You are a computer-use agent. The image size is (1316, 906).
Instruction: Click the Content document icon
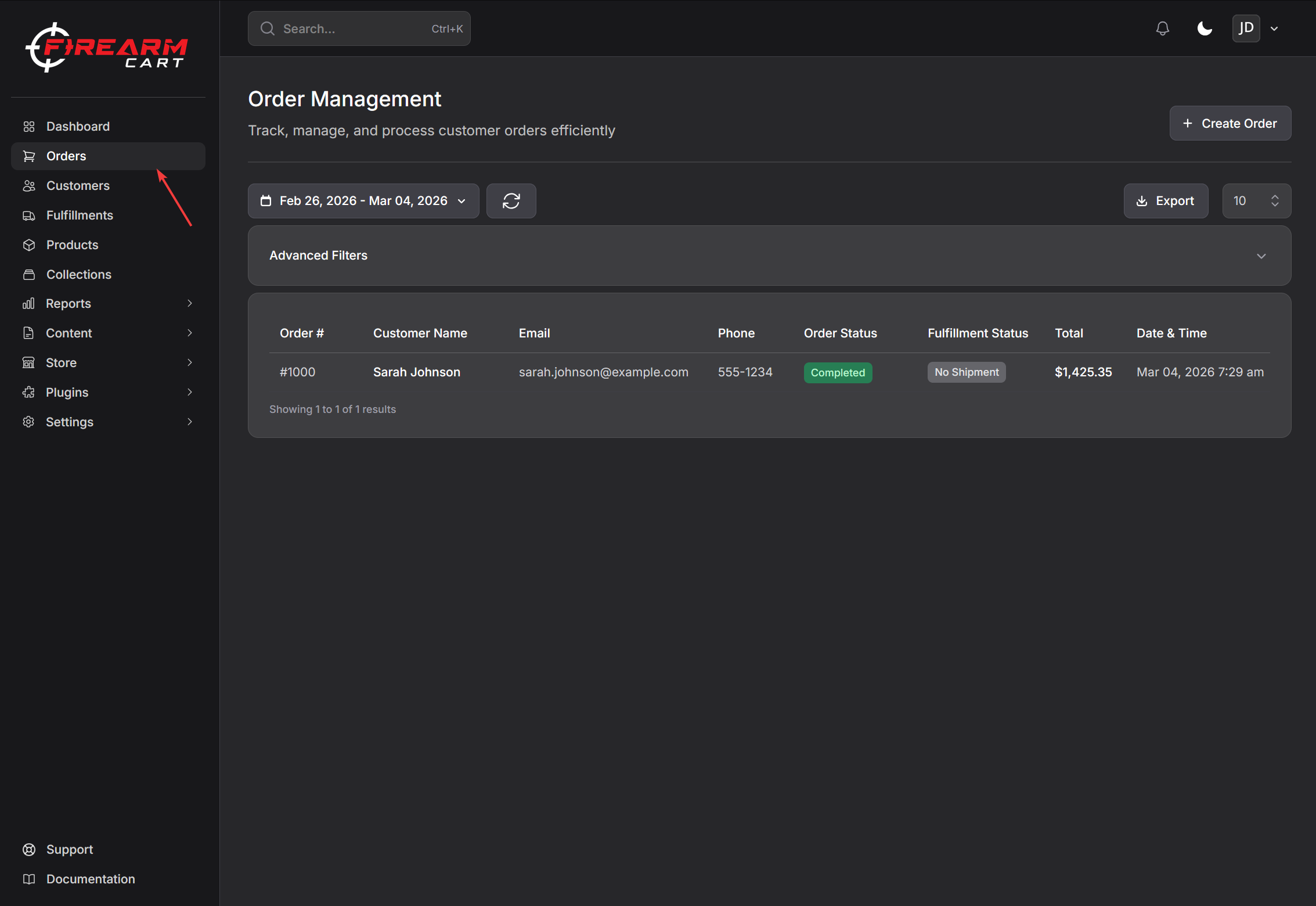click(28, 333)
